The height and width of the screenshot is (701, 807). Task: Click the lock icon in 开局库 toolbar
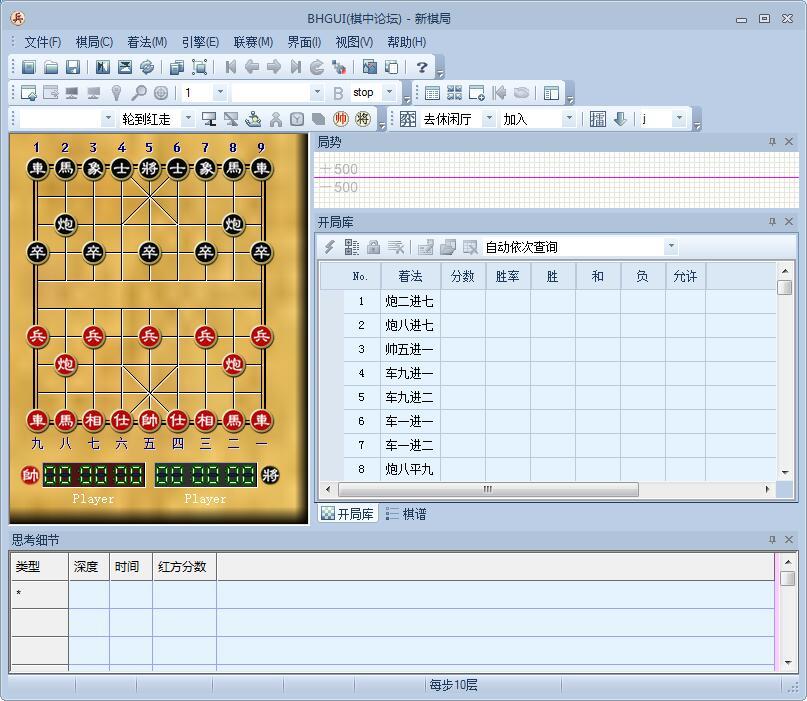(374, 248)
